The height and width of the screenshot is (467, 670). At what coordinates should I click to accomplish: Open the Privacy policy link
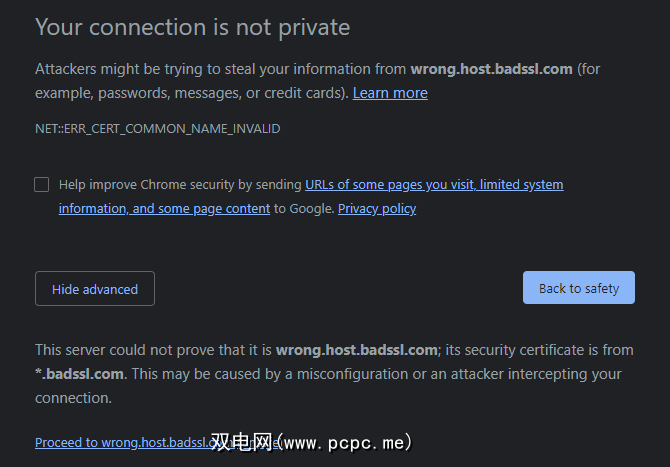click(x=377, y=209)
